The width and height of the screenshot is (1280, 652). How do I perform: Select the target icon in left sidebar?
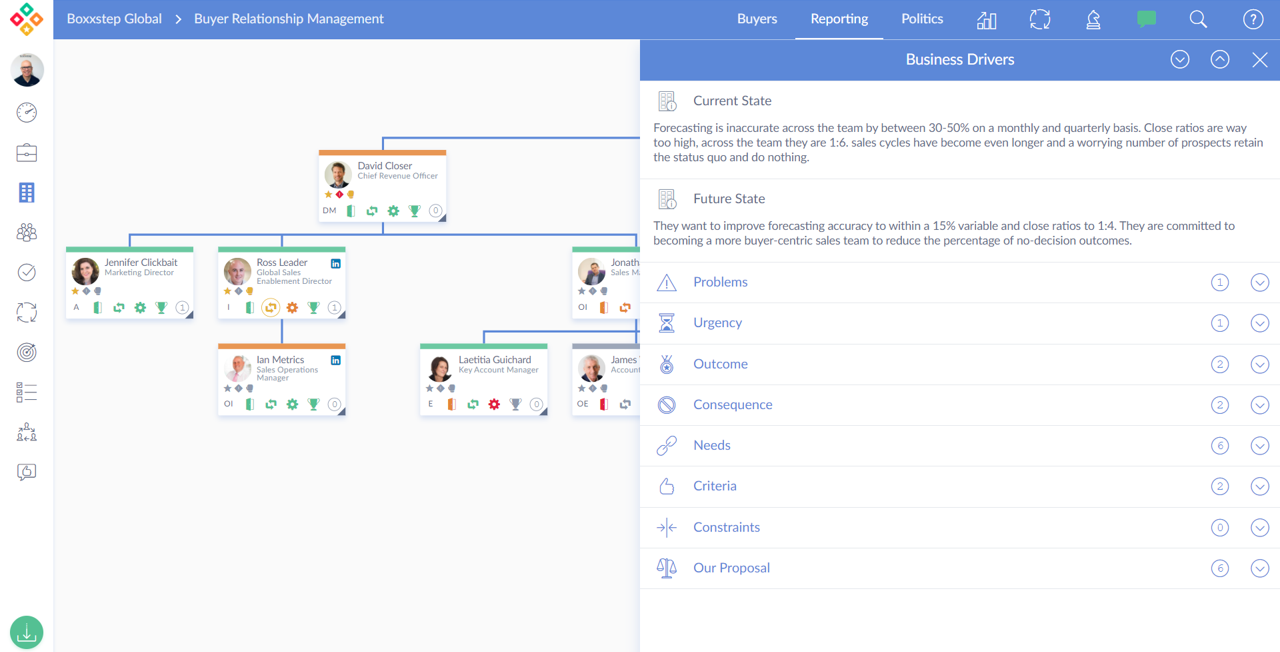27,352
